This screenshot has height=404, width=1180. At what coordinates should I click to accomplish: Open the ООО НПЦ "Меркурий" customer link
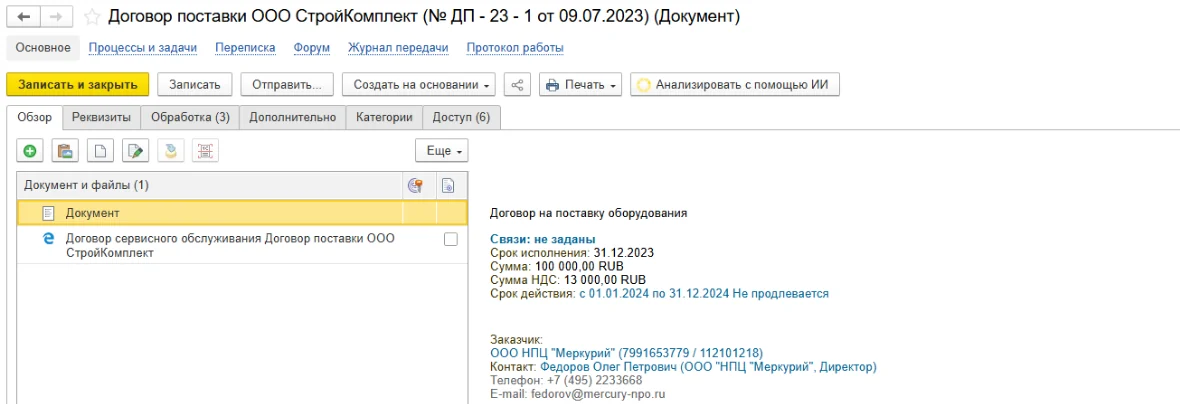(626, 354)
